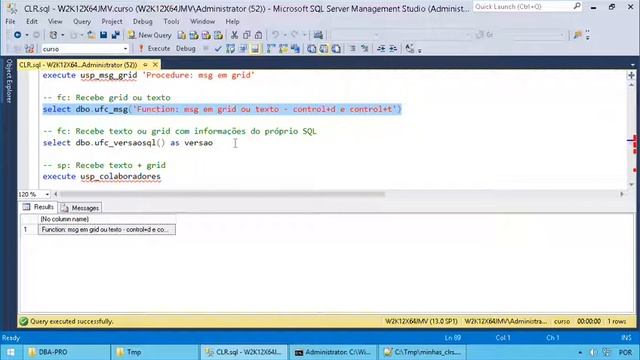The height and width of the screenshot is (360, 640).
Task: Click the result cell 'Function: msg em grid ou texto'
Action: [x=107, y=230]
